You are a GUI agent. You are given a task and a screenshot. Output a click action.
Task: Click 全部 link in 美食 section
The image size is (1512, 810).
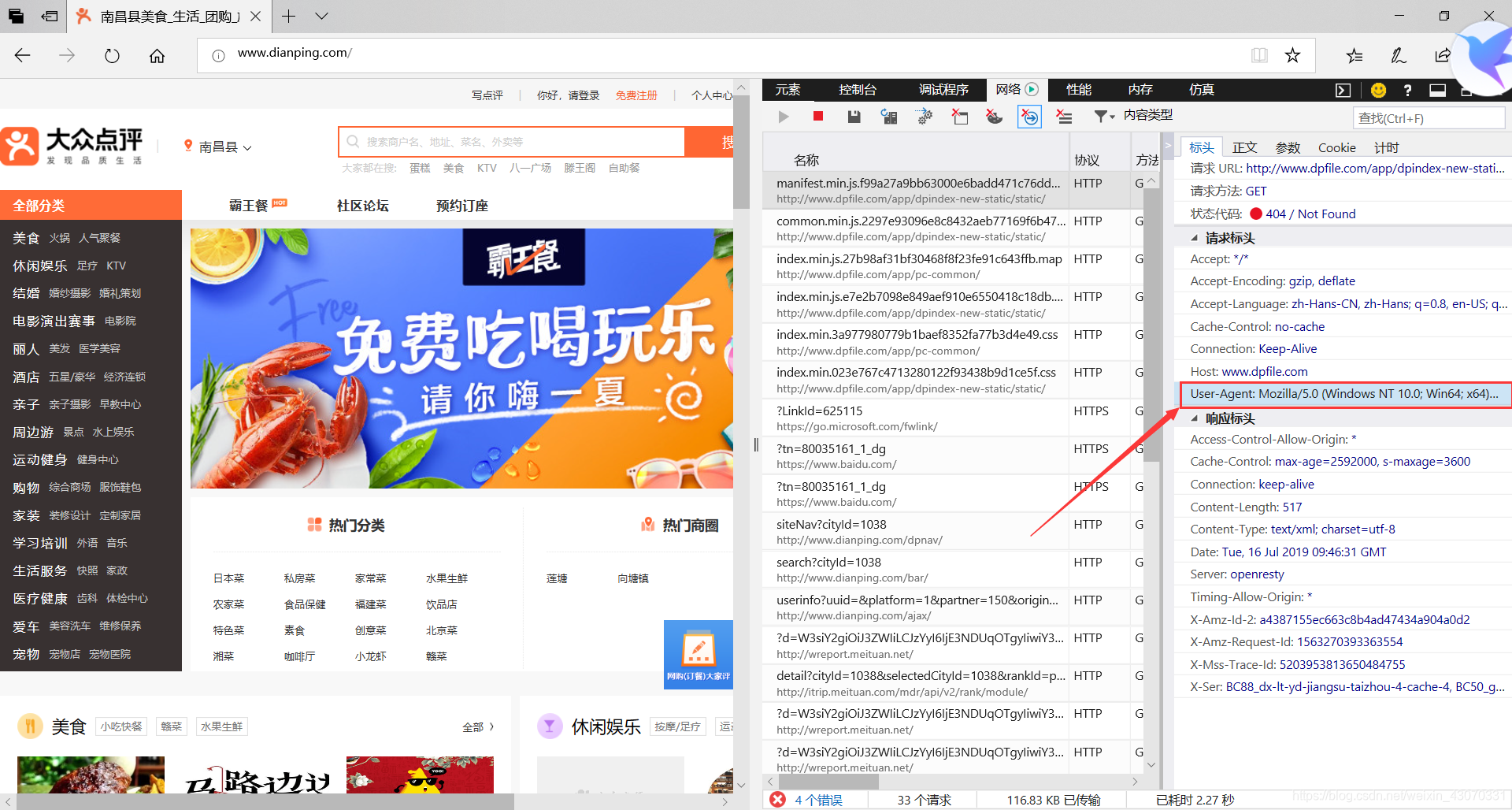click(478, 726)
